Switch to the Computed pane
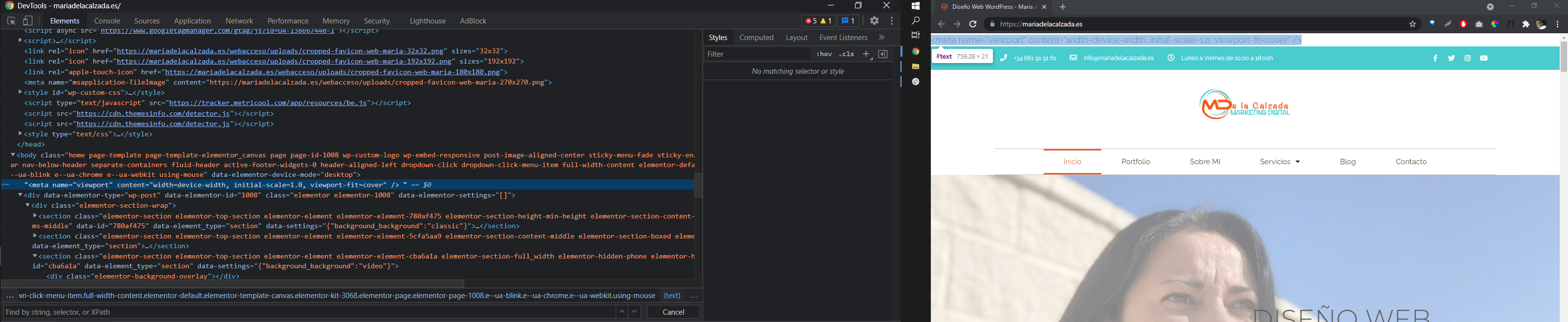The height and width of the screenshot is (322, 1568). click(756, 38)
